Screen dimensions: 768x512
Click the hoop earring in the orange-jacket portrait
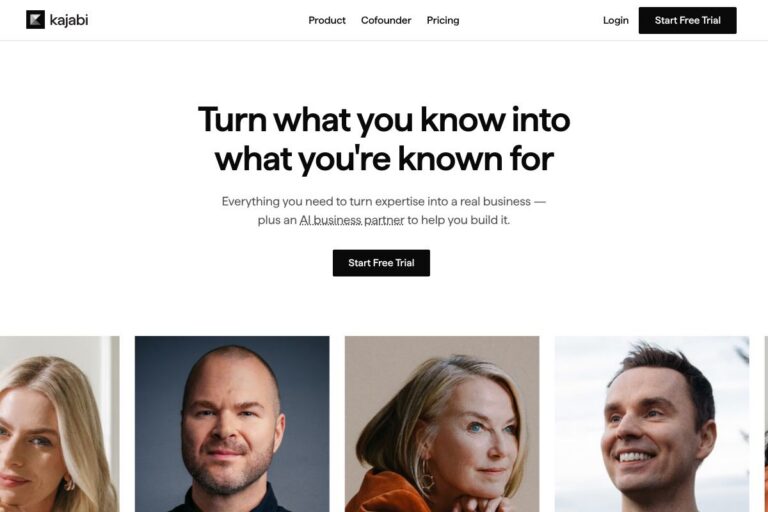point(426,481)
